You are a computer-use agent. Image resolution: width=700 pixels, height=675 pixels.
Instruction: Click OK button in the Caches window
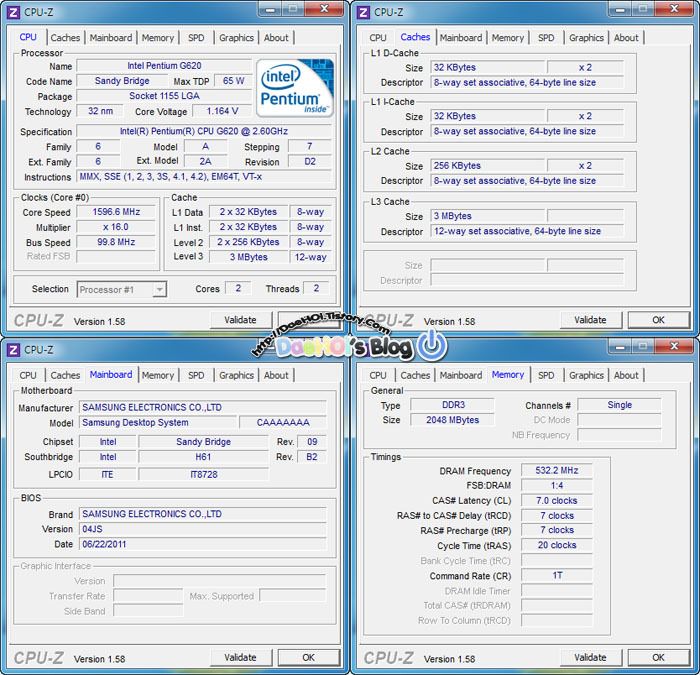658,320
